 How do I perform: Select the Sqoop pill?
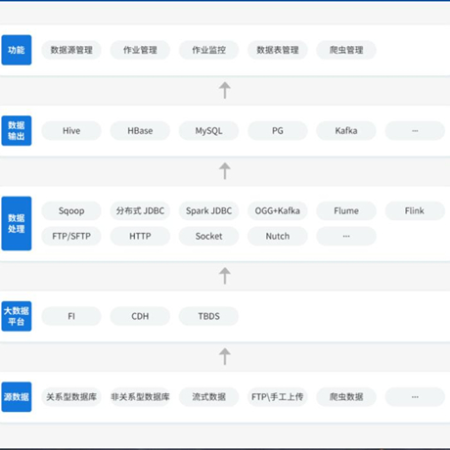71,211
